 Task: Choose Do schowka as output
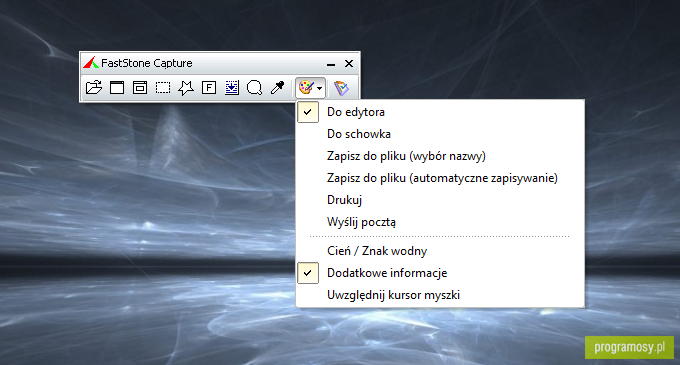[440, 134]
